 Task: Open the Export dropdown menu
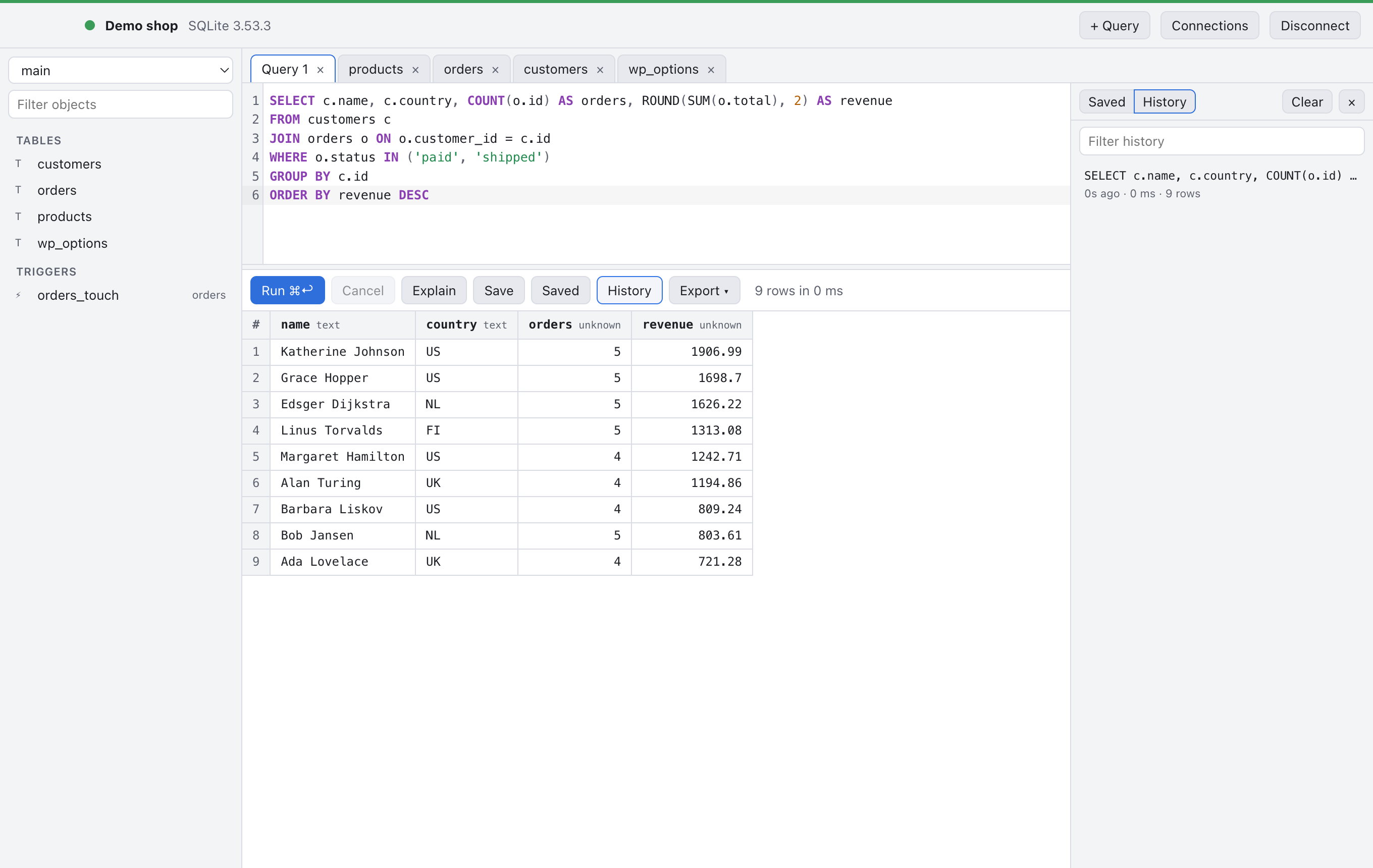pyautogui.click(x=704, y=291)
